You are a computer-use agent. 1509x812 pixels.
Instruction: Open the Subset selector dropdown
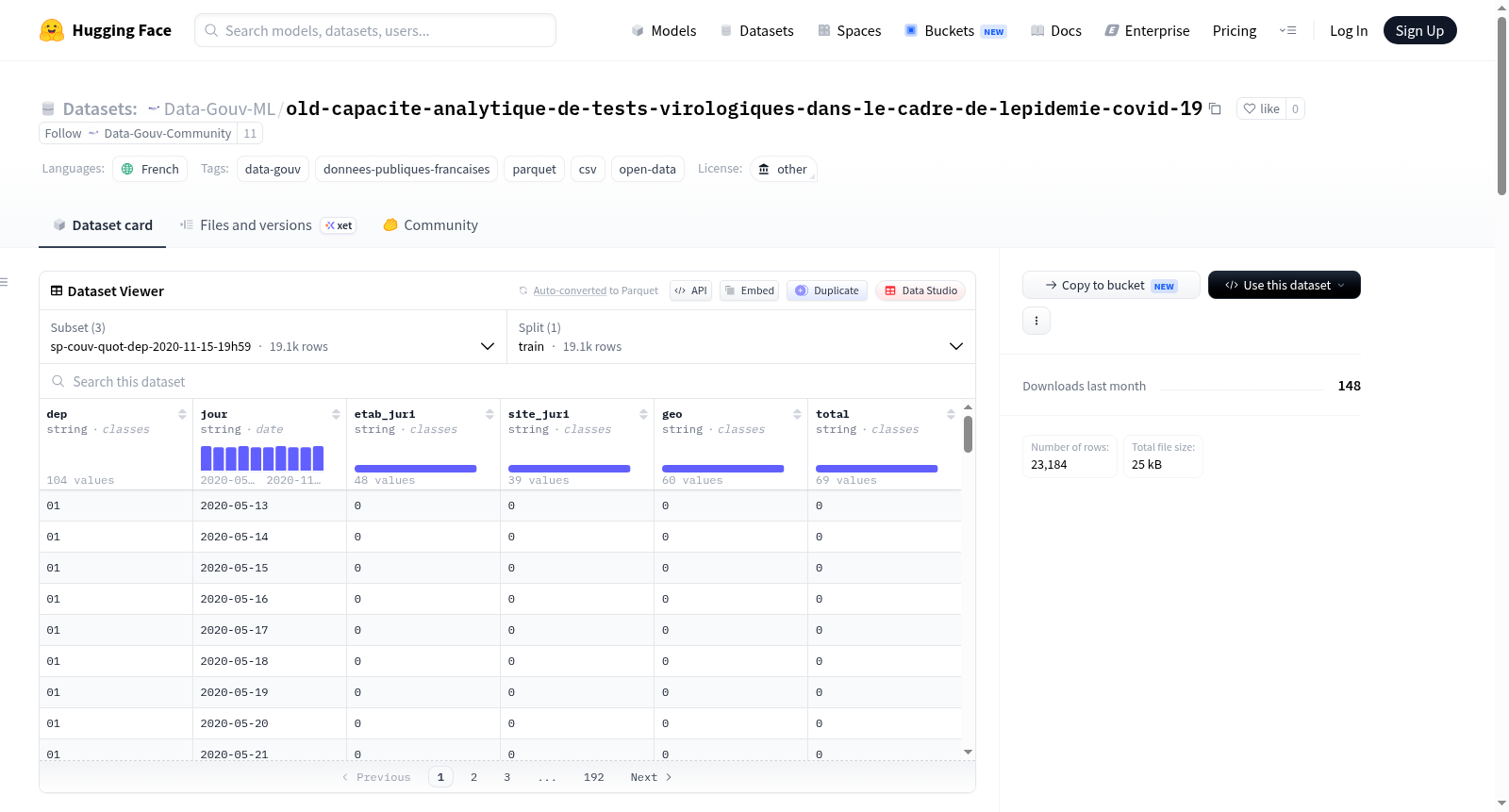pos(273,337)
